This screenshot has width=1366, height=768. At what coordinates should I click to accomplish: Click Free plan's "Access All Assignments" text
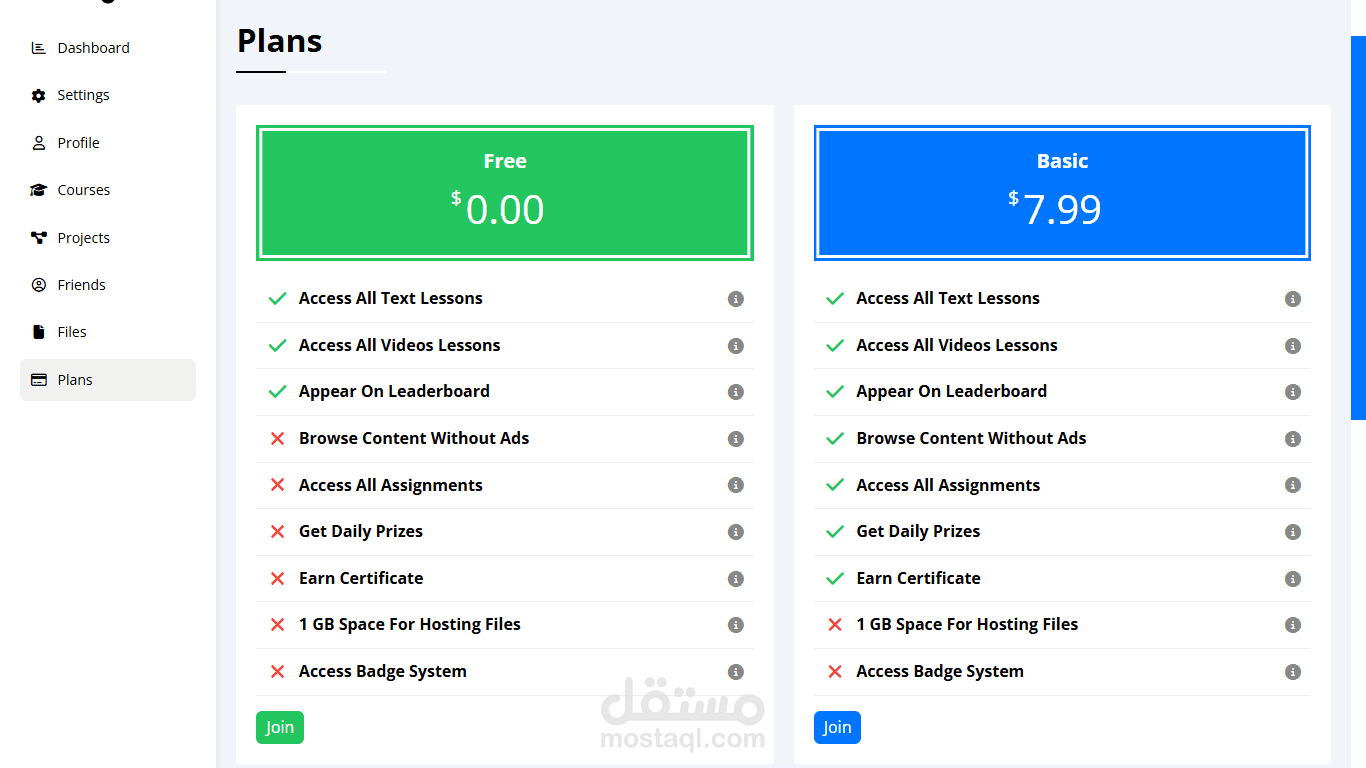[x=391, y=485]
